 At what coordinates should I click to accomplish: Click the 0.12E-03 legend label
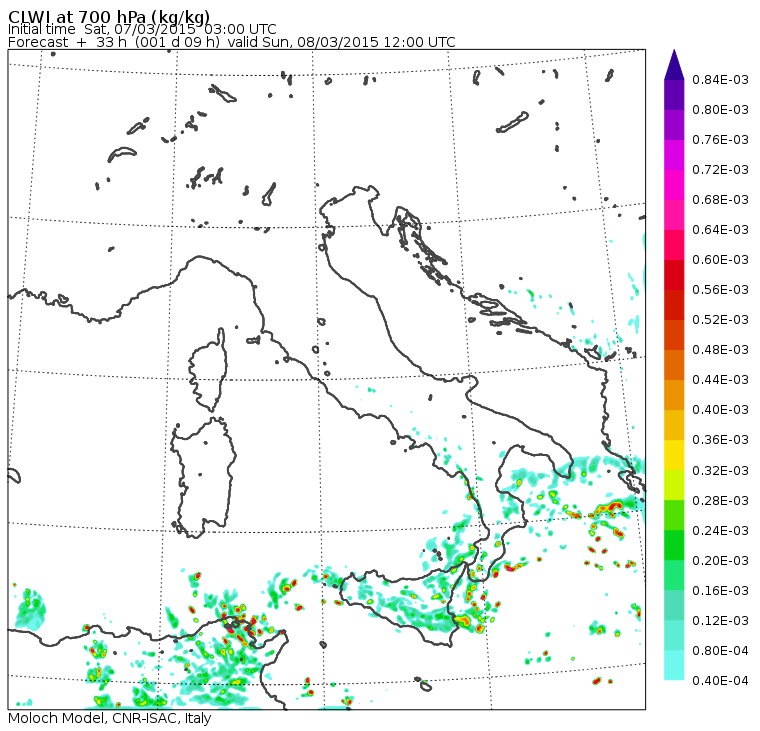(x=720, y=621)
